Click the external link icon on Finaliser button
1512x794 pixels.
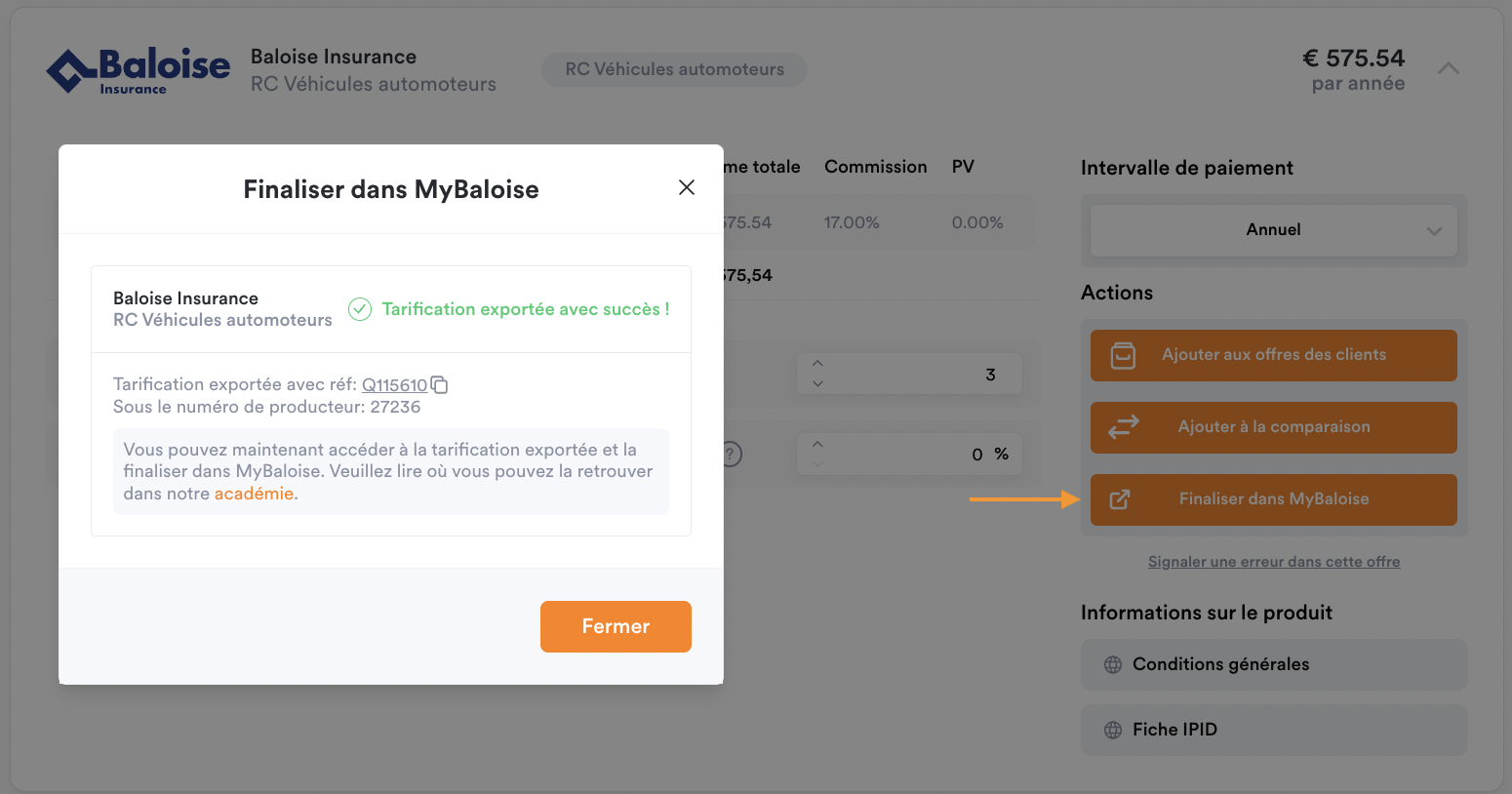point(1120,499)
